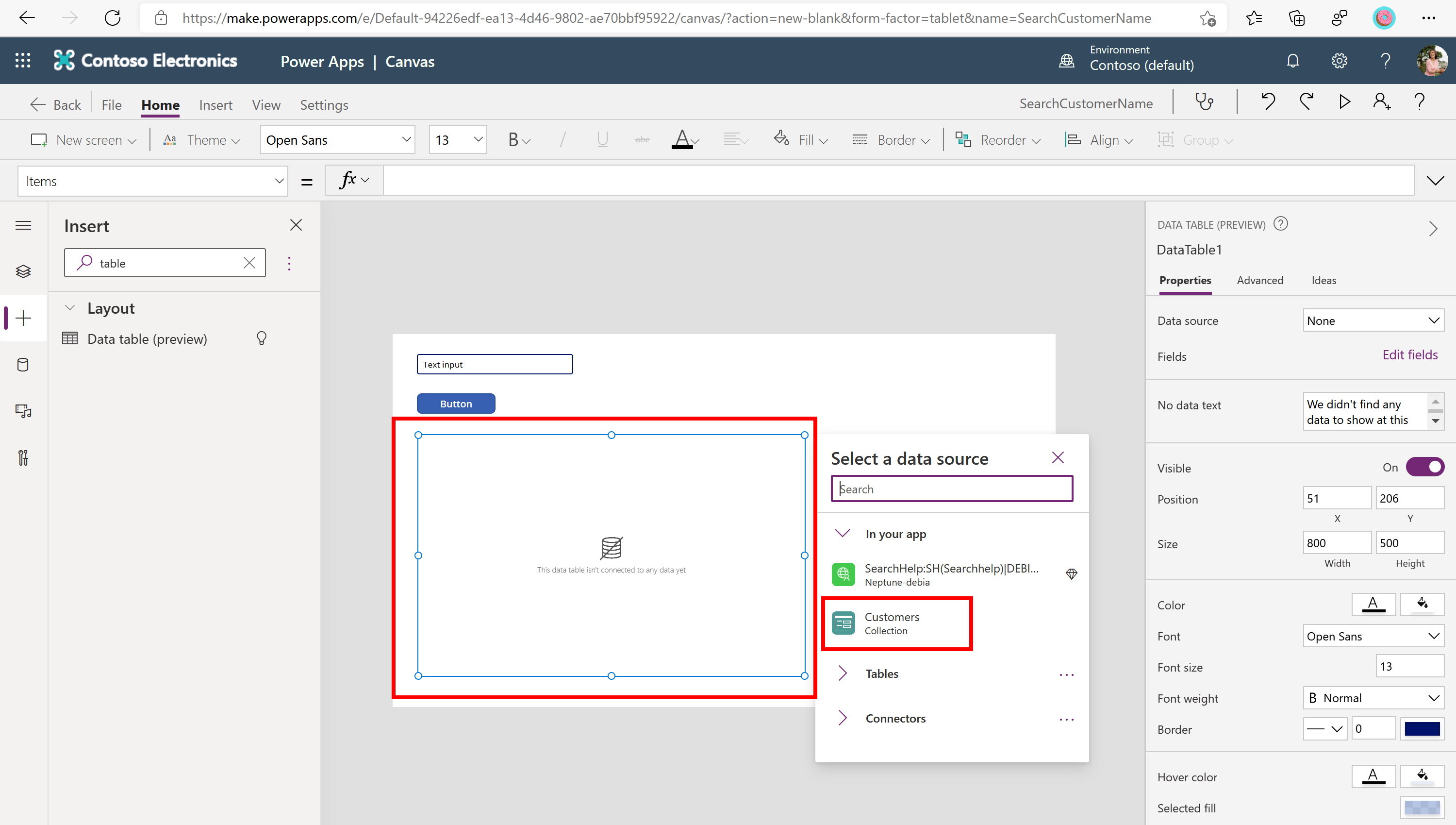Screen dimensions: 1456x825
Task: Open the Tree view layers icon
Action: (x=23, y=271)
